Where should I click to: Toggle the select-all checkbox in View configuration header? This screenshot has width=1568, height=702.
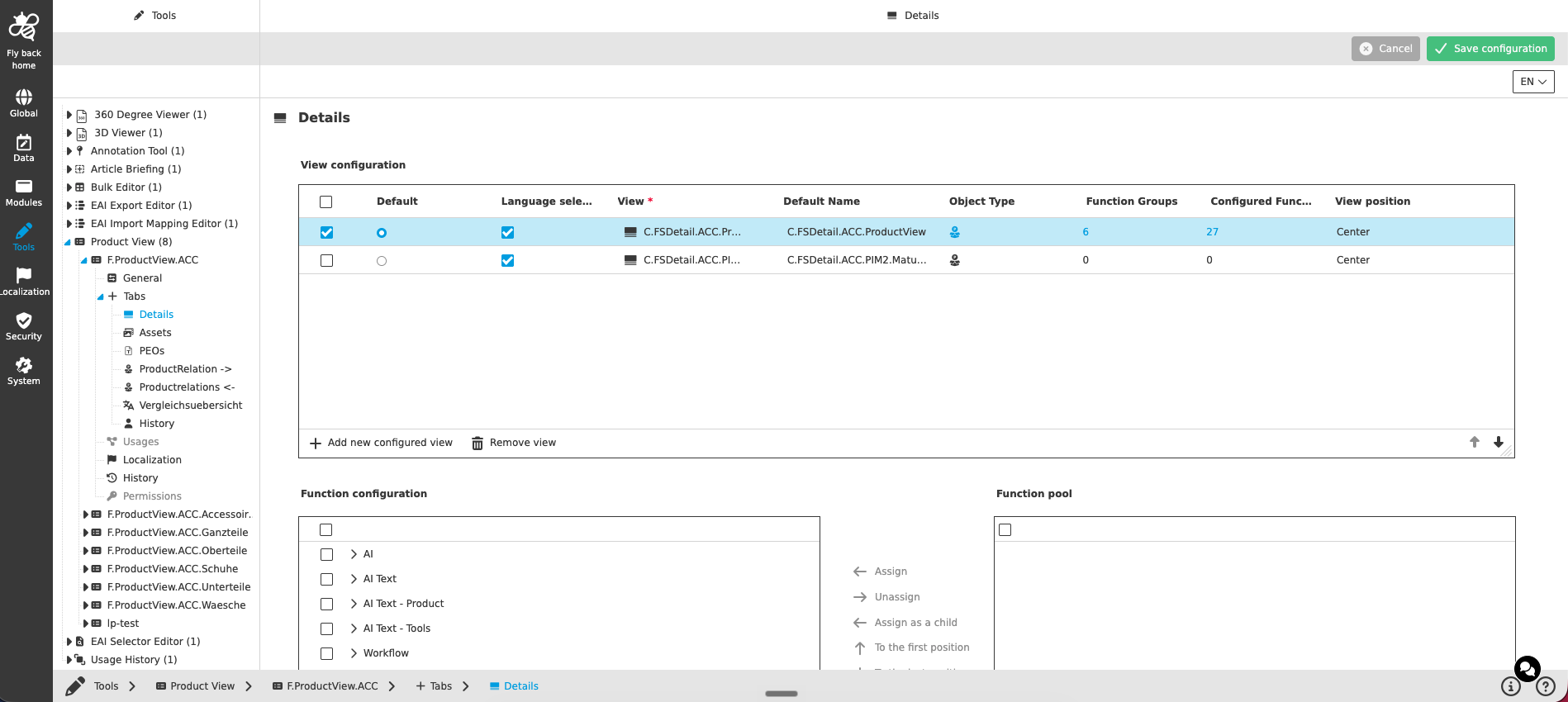click(326, 202)
